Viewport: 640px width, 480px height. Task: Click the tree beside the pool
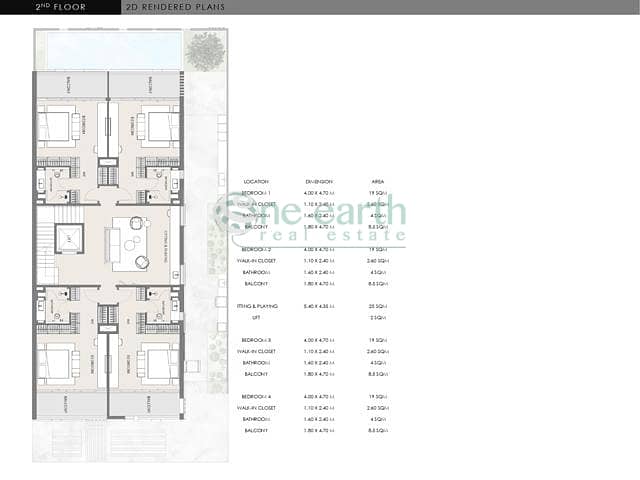(x=205, y=52)
